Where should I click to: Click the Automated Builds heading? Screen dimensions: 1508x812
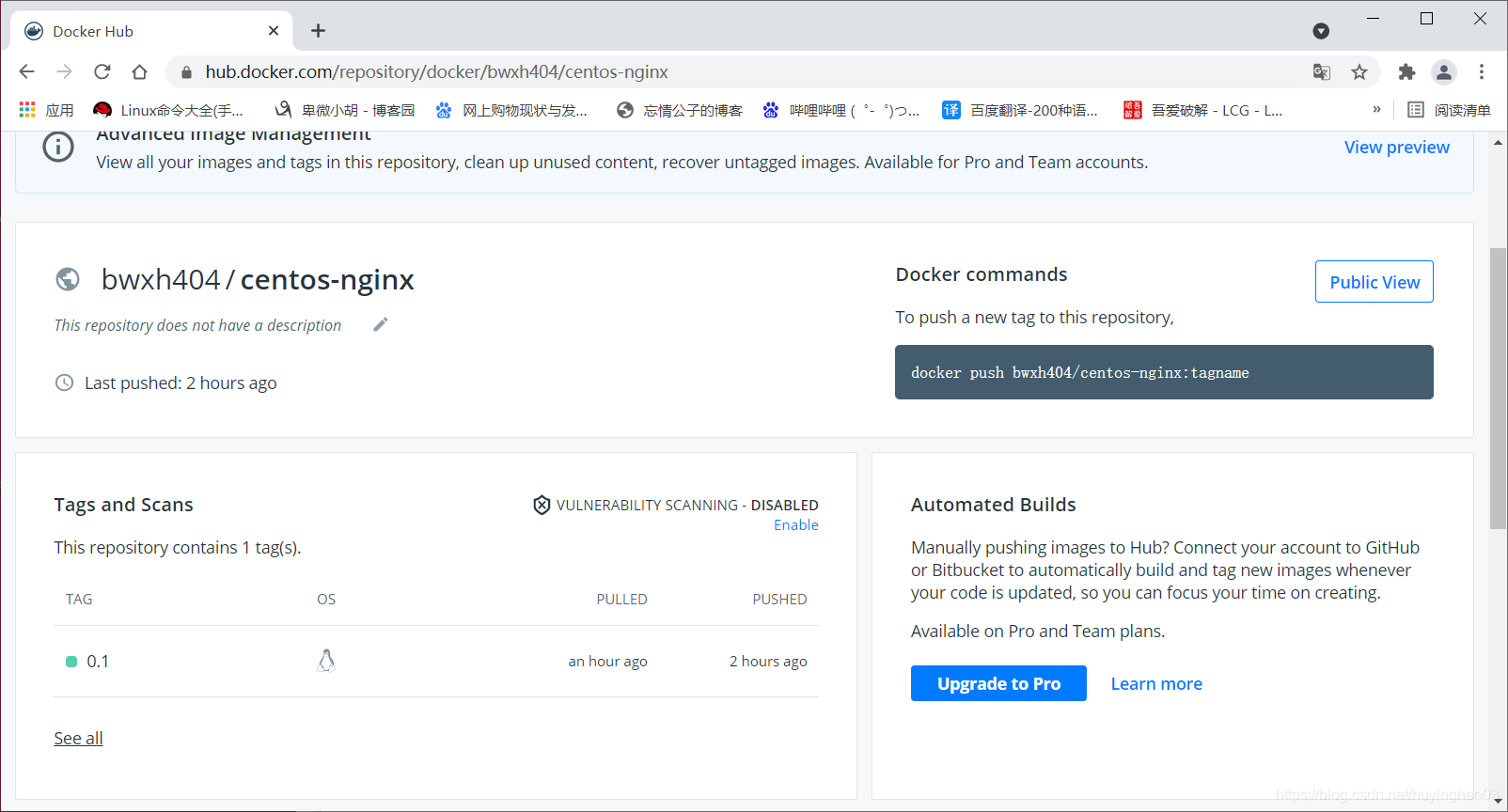pyautogui.click(x=993, y=505)
